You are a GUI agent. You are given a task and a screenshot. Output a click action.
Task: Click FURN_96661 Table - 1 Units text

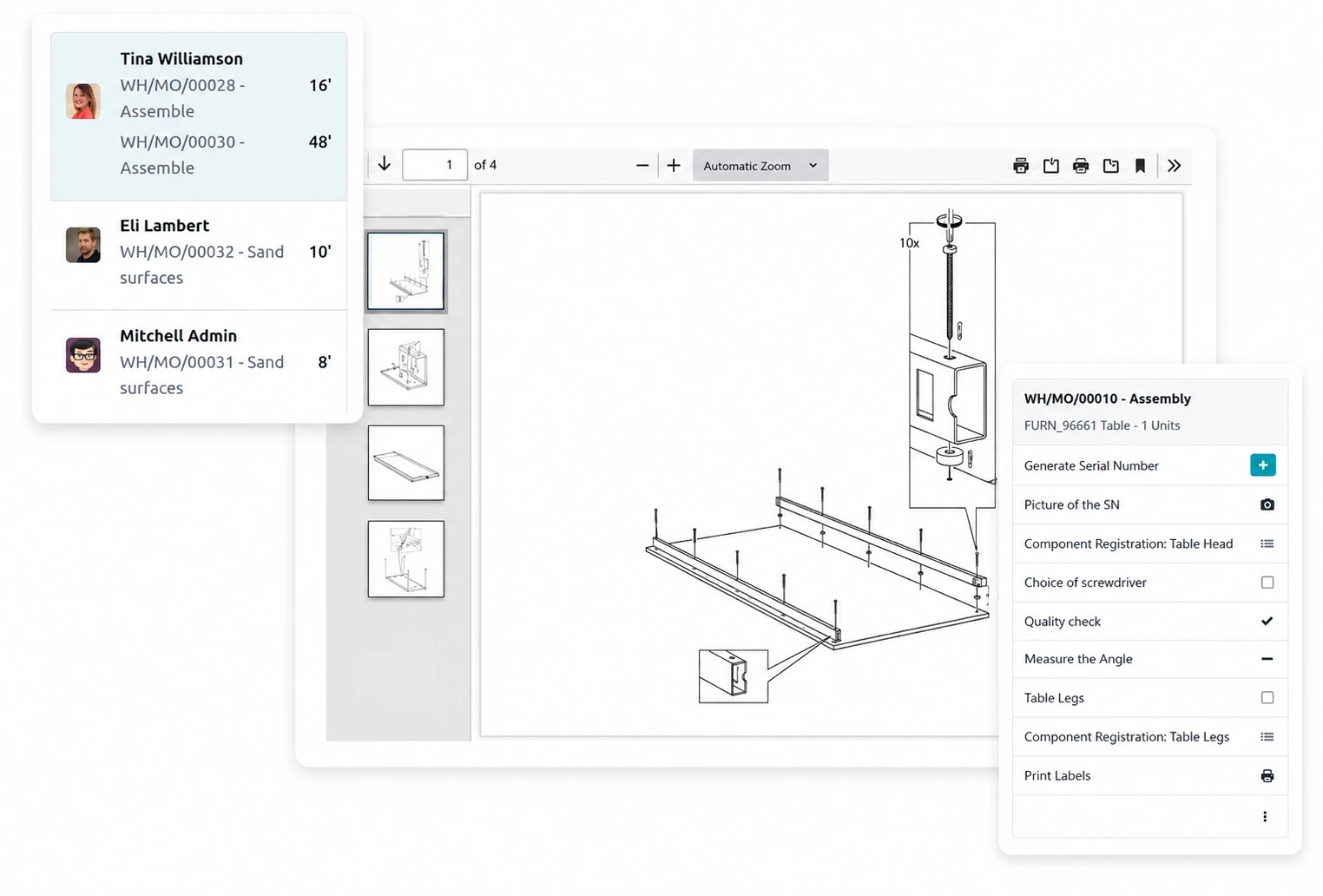tap(1102, 425)
